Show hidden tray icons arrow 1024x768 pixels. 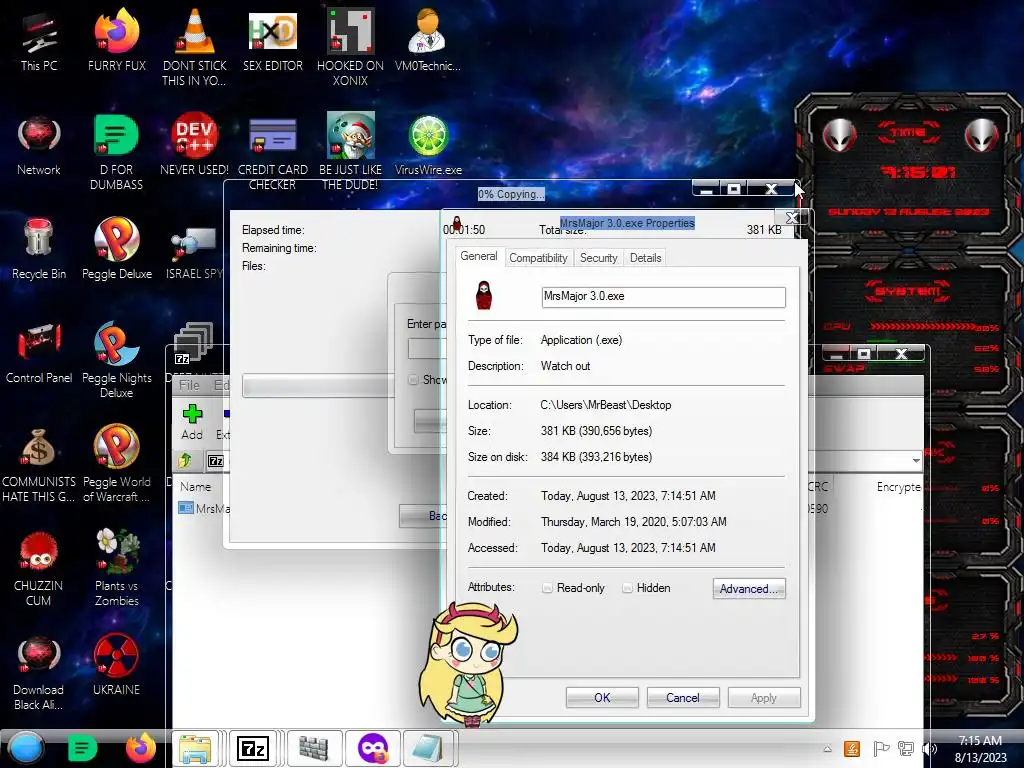[827, 749]
